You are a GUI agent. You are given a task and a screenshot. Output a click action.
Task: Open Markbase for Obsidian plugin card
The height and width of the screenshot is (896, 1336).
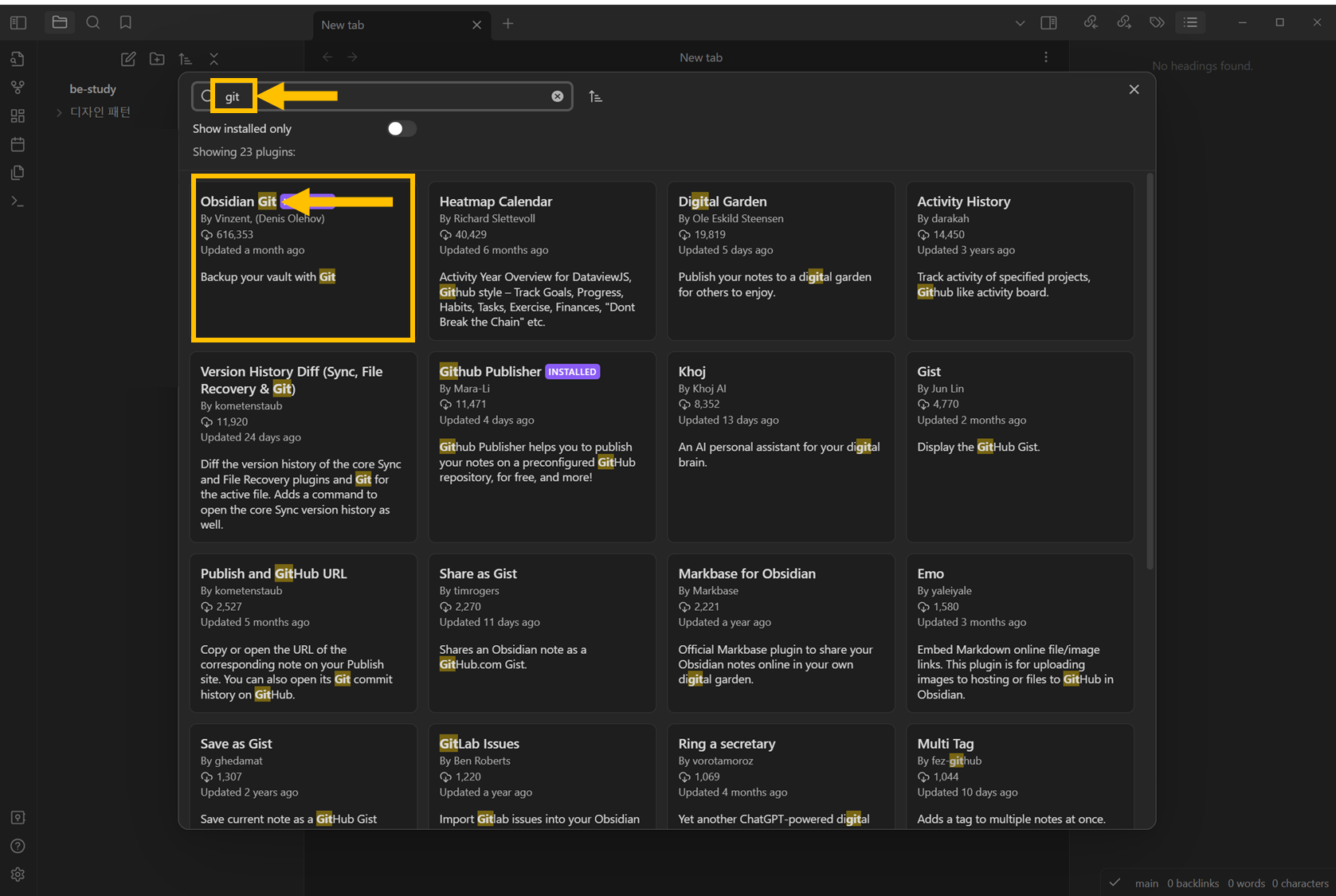click(x=781, y=633)
